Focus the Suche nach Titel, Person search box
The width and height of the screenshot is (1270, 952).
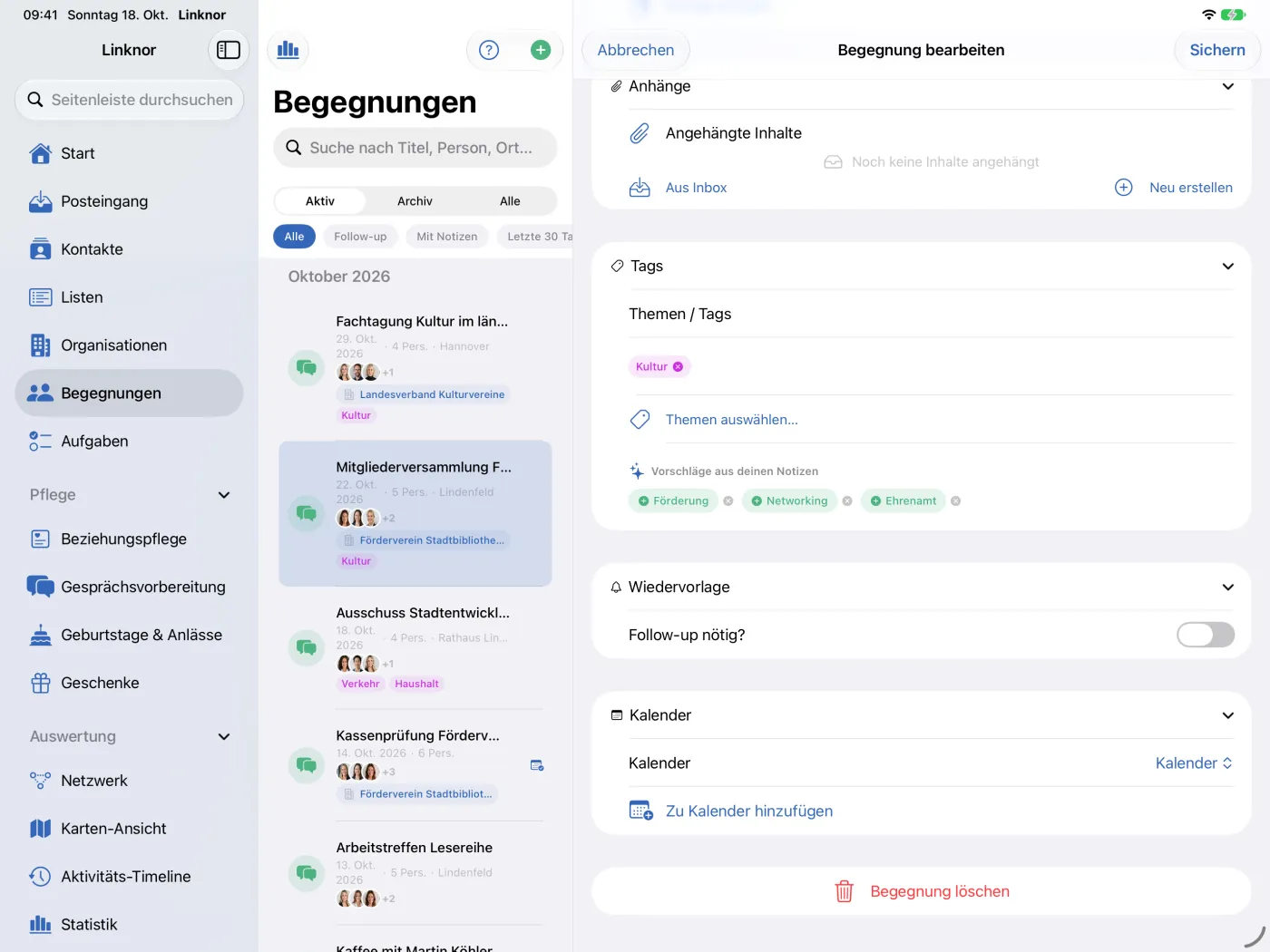(x=415, y=148)
